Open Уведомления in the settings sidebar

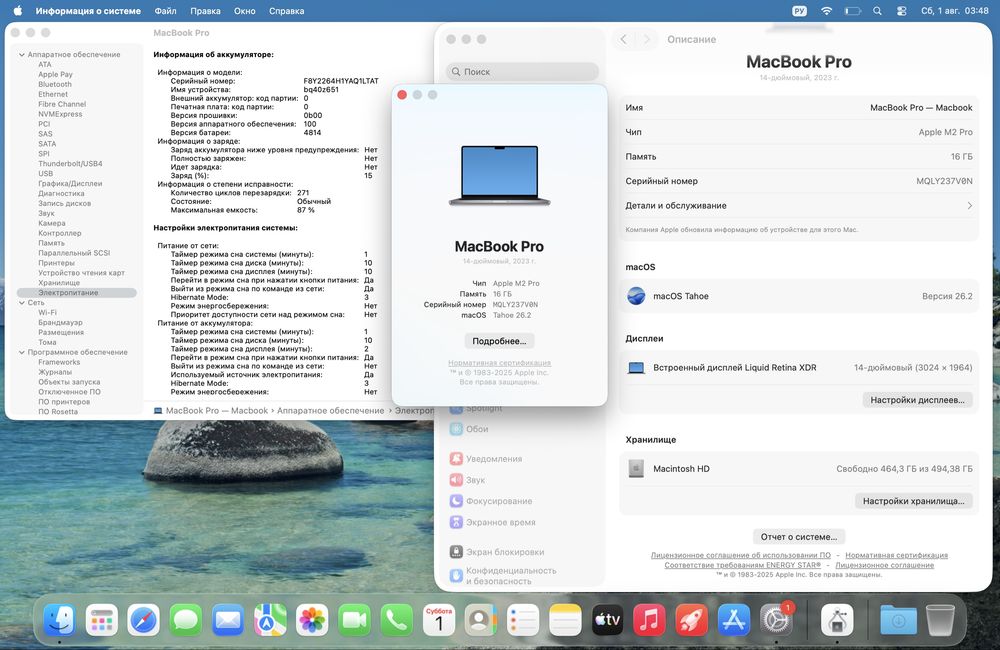coord(486,459)
